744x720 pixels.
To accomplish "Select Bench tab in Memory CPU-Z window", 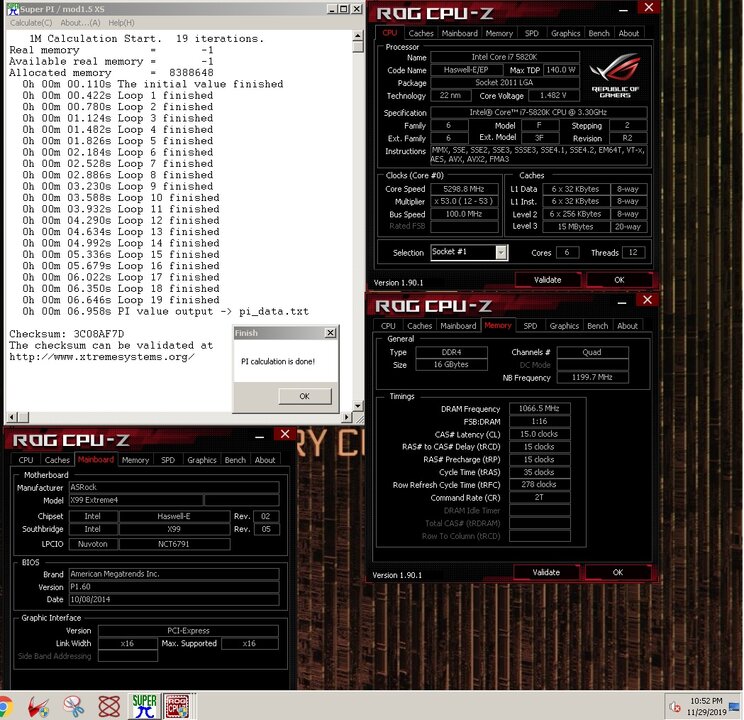I will pos(597,326).
